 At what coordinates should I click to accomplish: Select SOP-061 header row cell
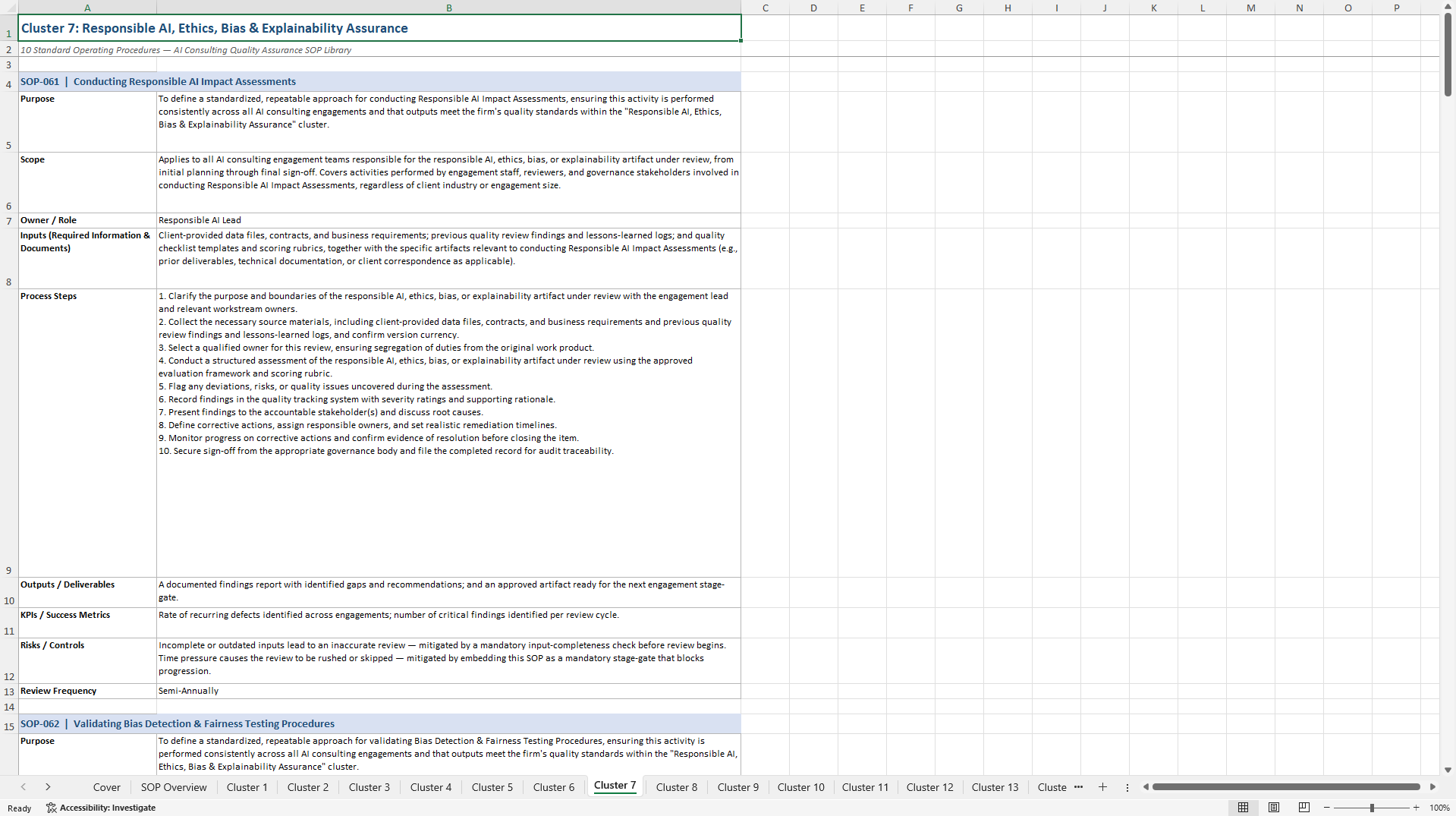pyautogui.click(x=380, y=82)
